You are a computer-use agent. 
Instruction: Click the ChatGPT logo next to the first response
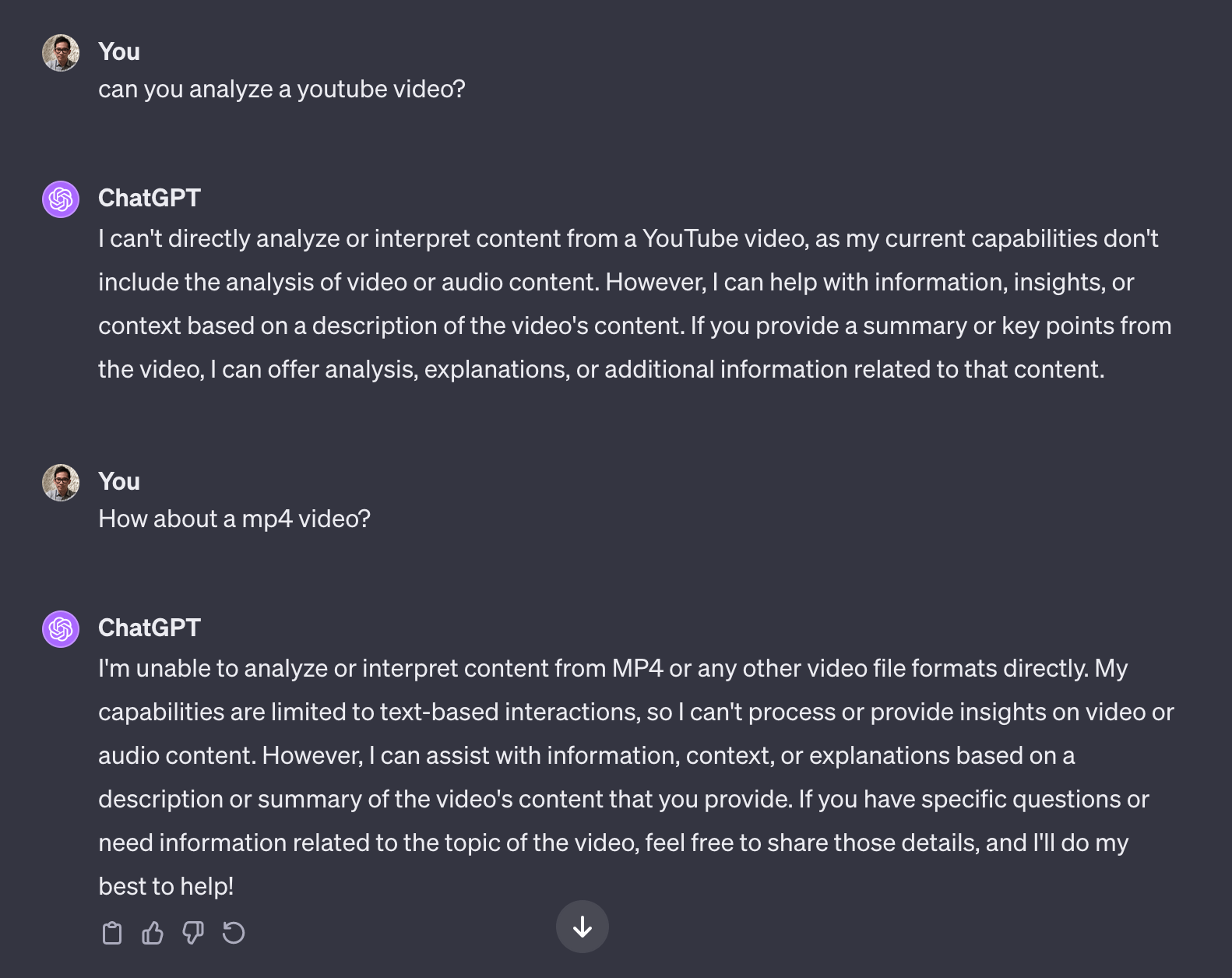(x=60, y=199)
